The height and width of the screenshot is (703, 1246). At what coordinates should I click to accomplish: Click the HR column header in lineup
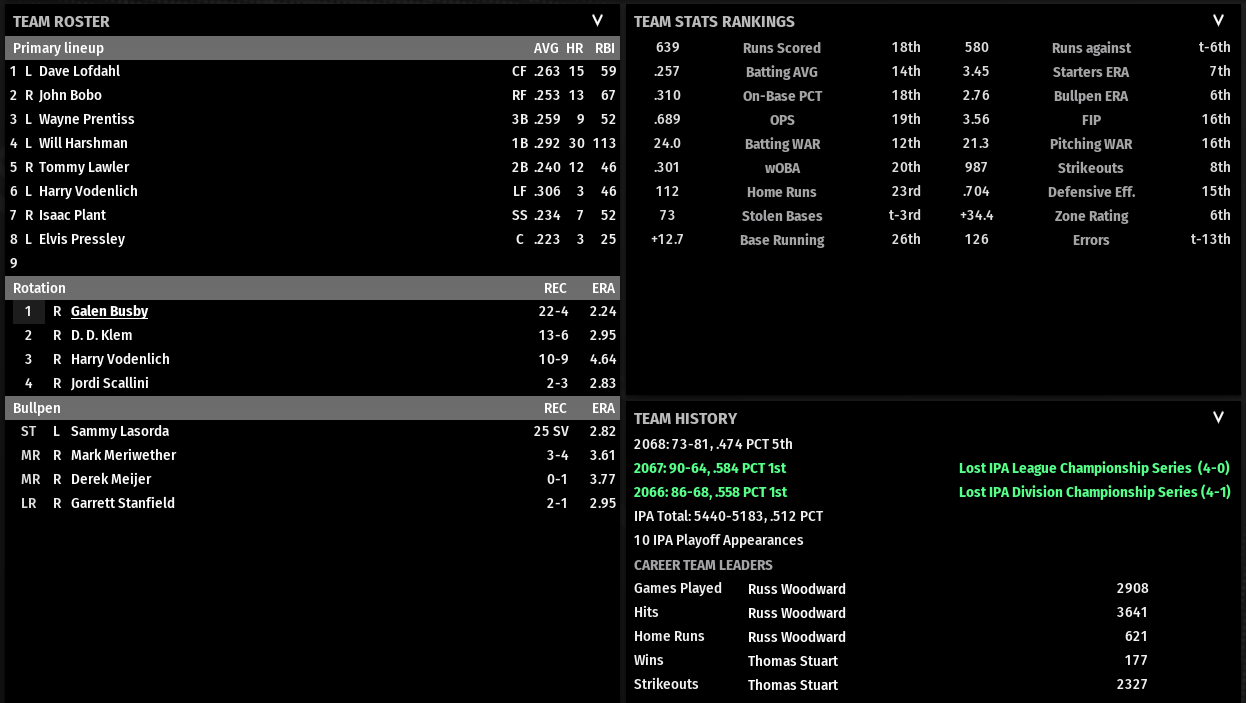pos(574,48)
